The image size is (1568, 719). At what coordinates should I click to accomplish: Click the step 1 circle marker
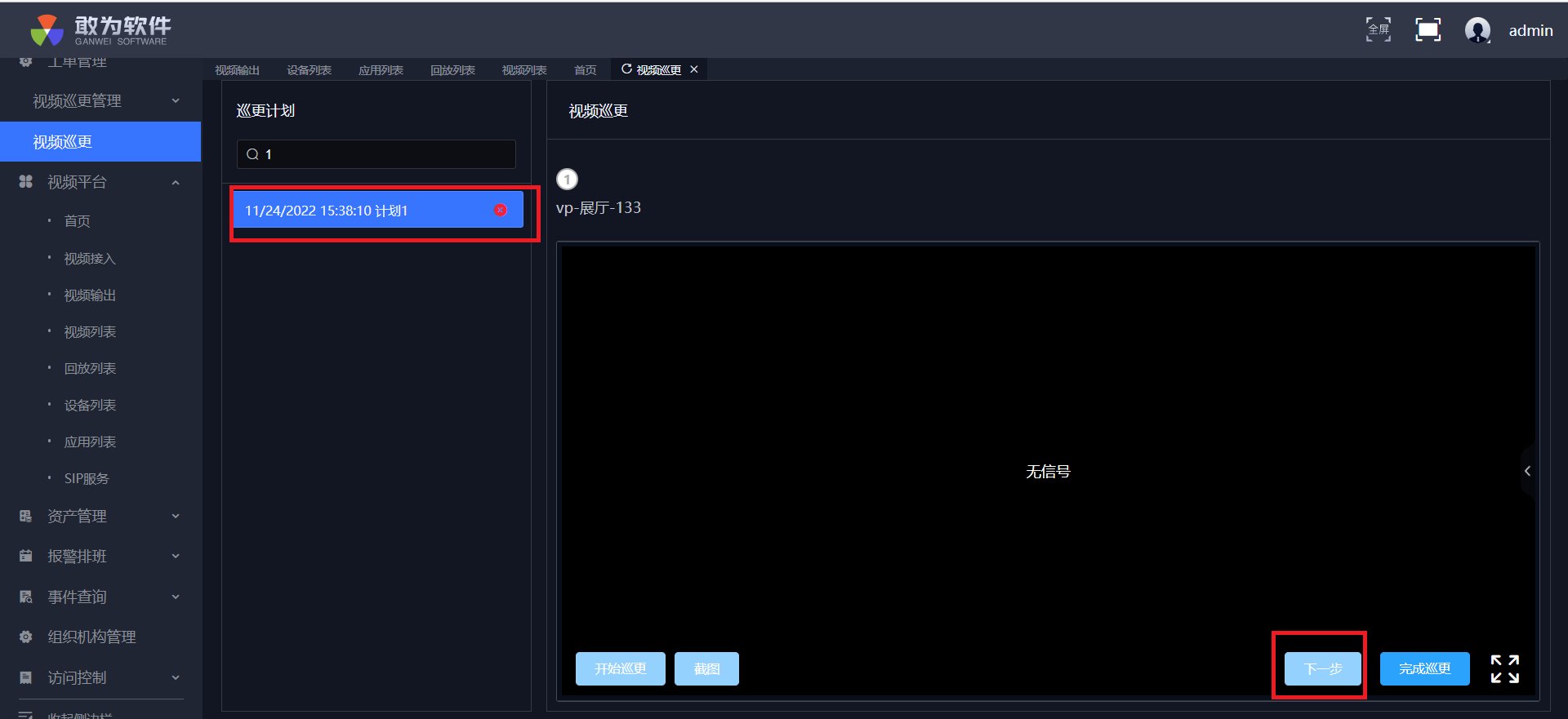tap(567, 180)
